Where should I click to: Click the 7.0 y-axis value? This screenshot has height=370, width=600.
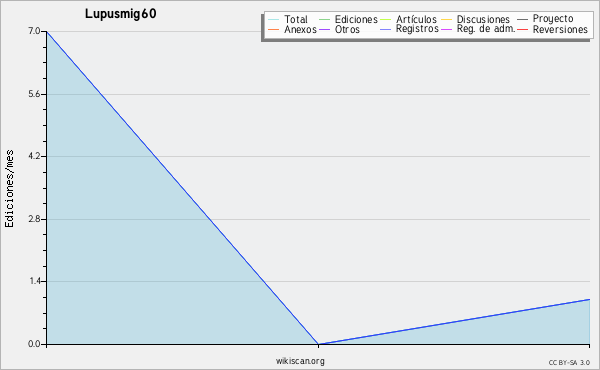(34, 31)
